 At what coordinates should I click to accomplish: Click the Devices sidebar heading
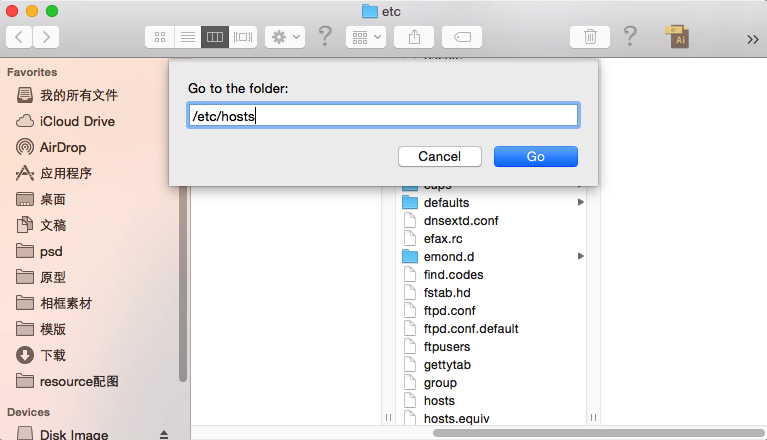pos(28,412)
